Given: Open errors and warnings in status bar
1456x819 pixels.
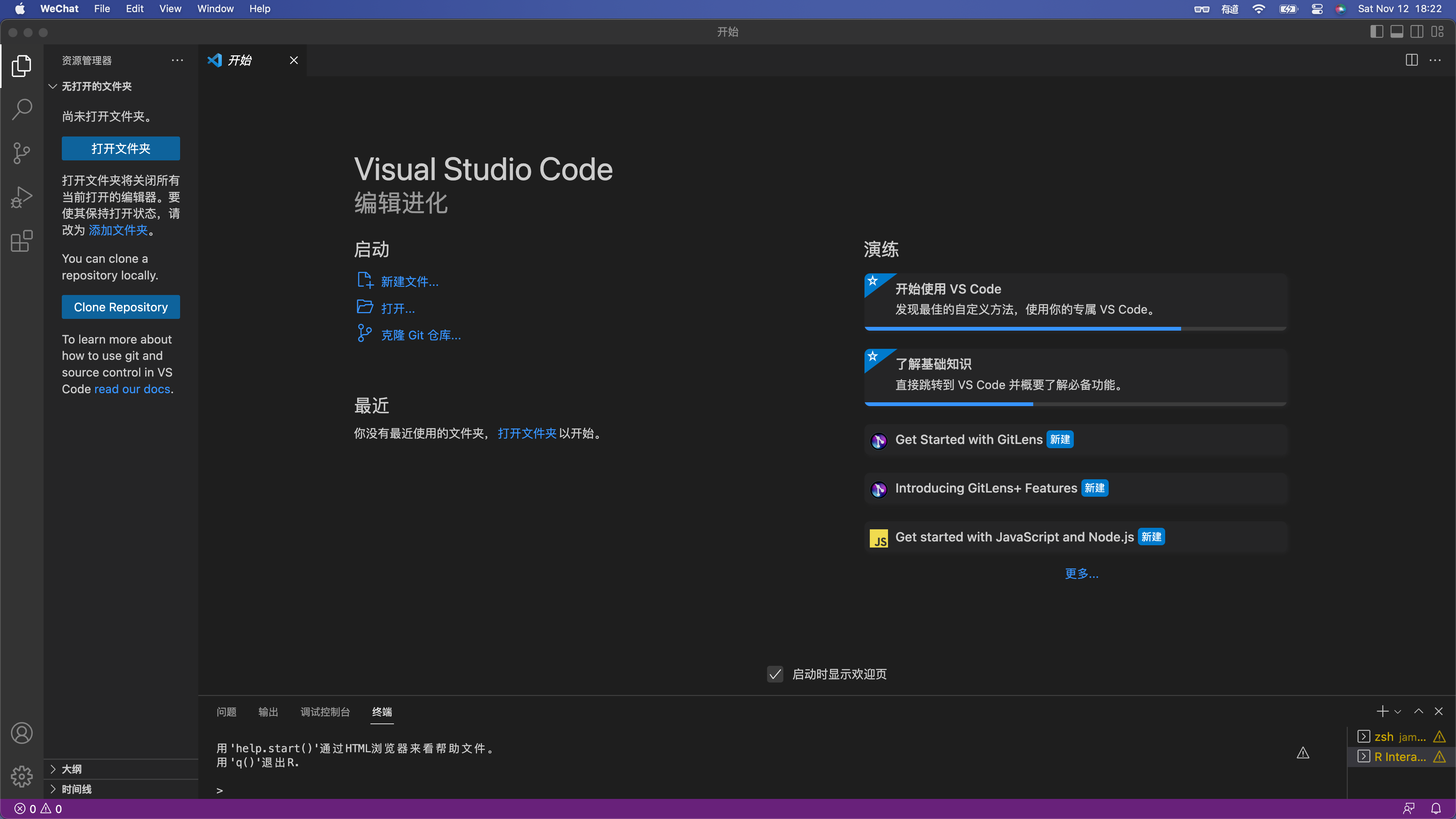Looking at the screenshot, I should click(38, 809).
